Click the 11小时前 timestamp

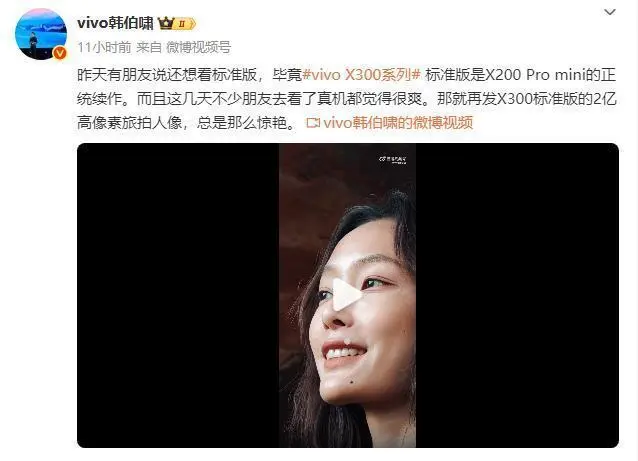[105, 48]
